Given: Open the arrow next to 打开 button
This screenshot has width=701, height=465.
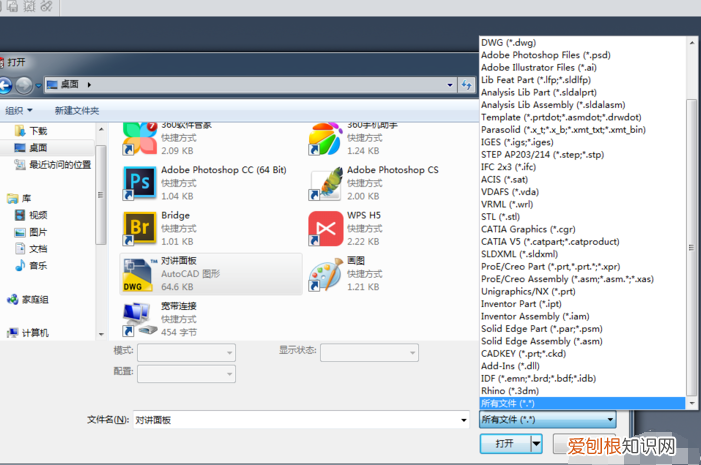Looking at the screenshot, I should click(x=536, y=443).
